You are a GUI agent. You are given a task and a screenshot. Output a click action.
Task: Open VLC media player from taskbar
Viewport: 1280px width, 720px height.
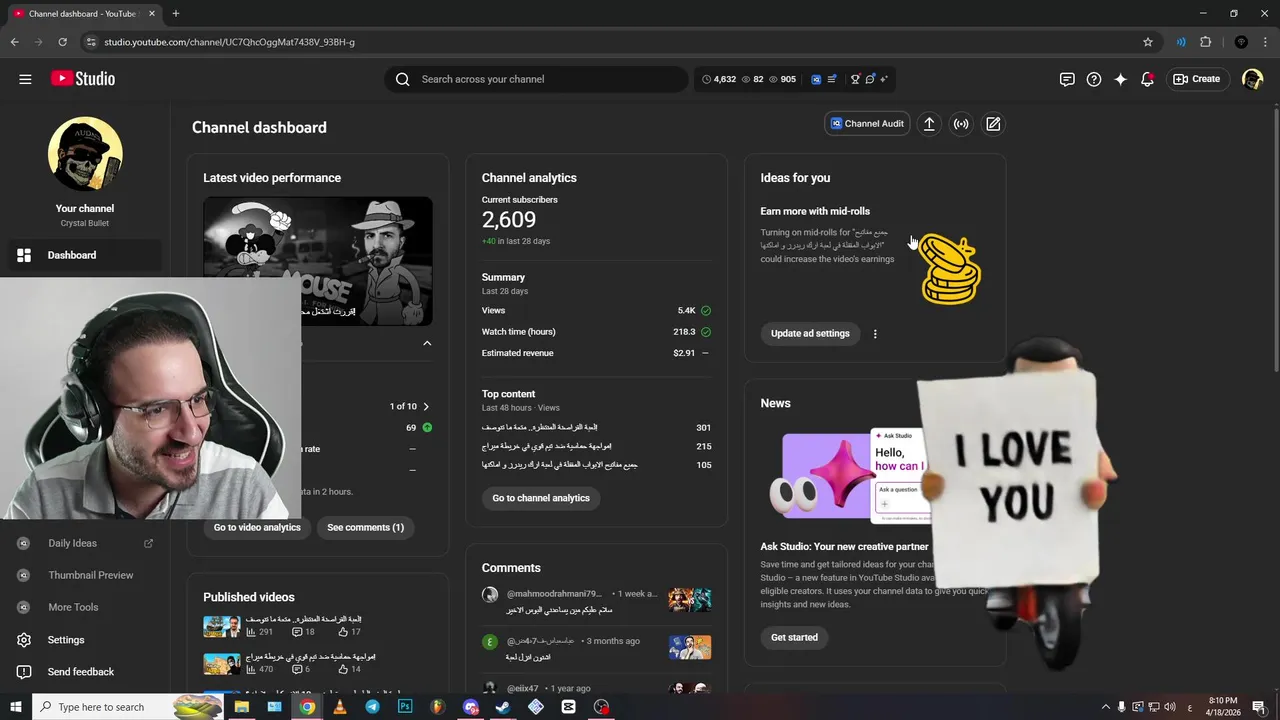340,707
